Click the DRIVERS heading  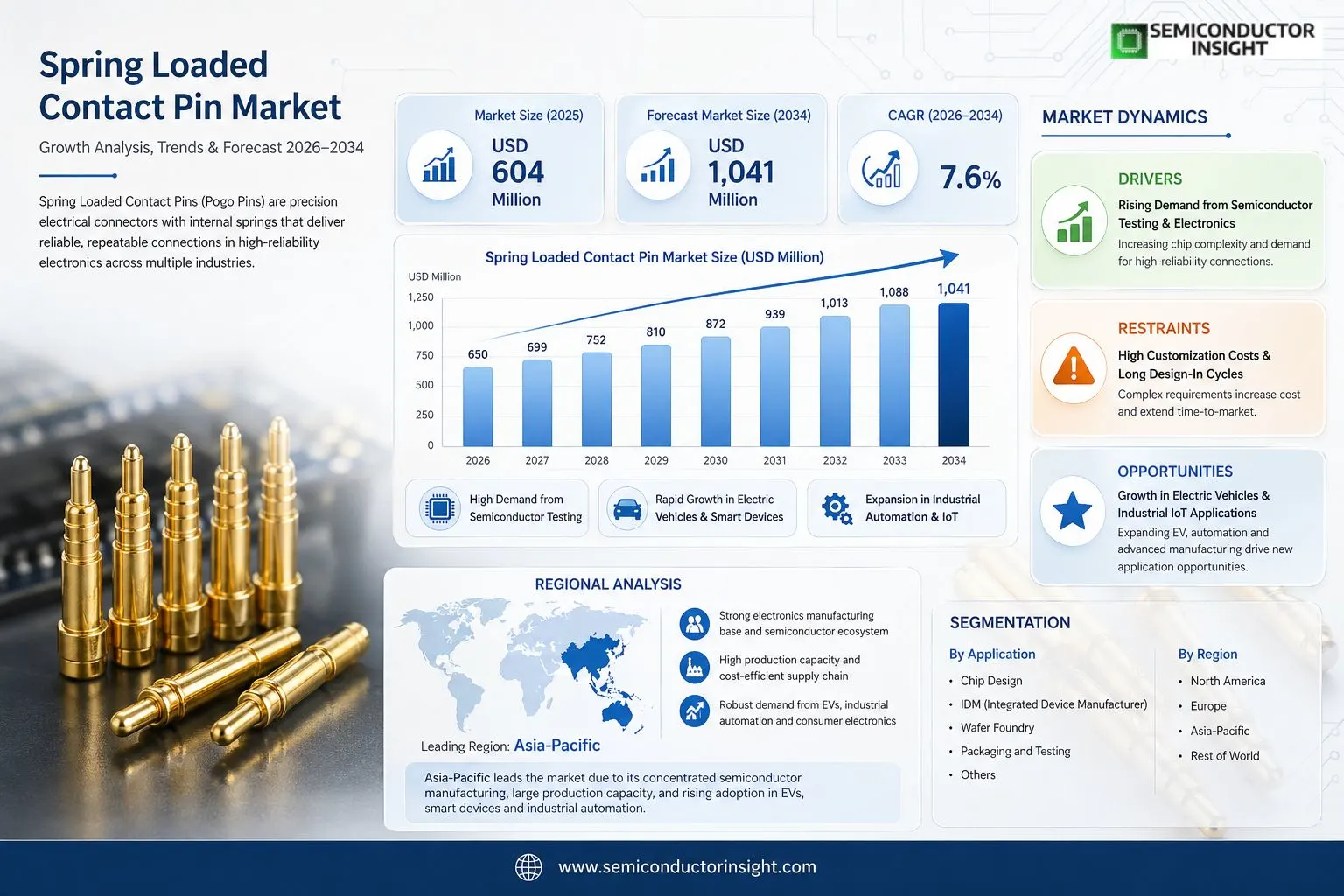(1150, 178)
